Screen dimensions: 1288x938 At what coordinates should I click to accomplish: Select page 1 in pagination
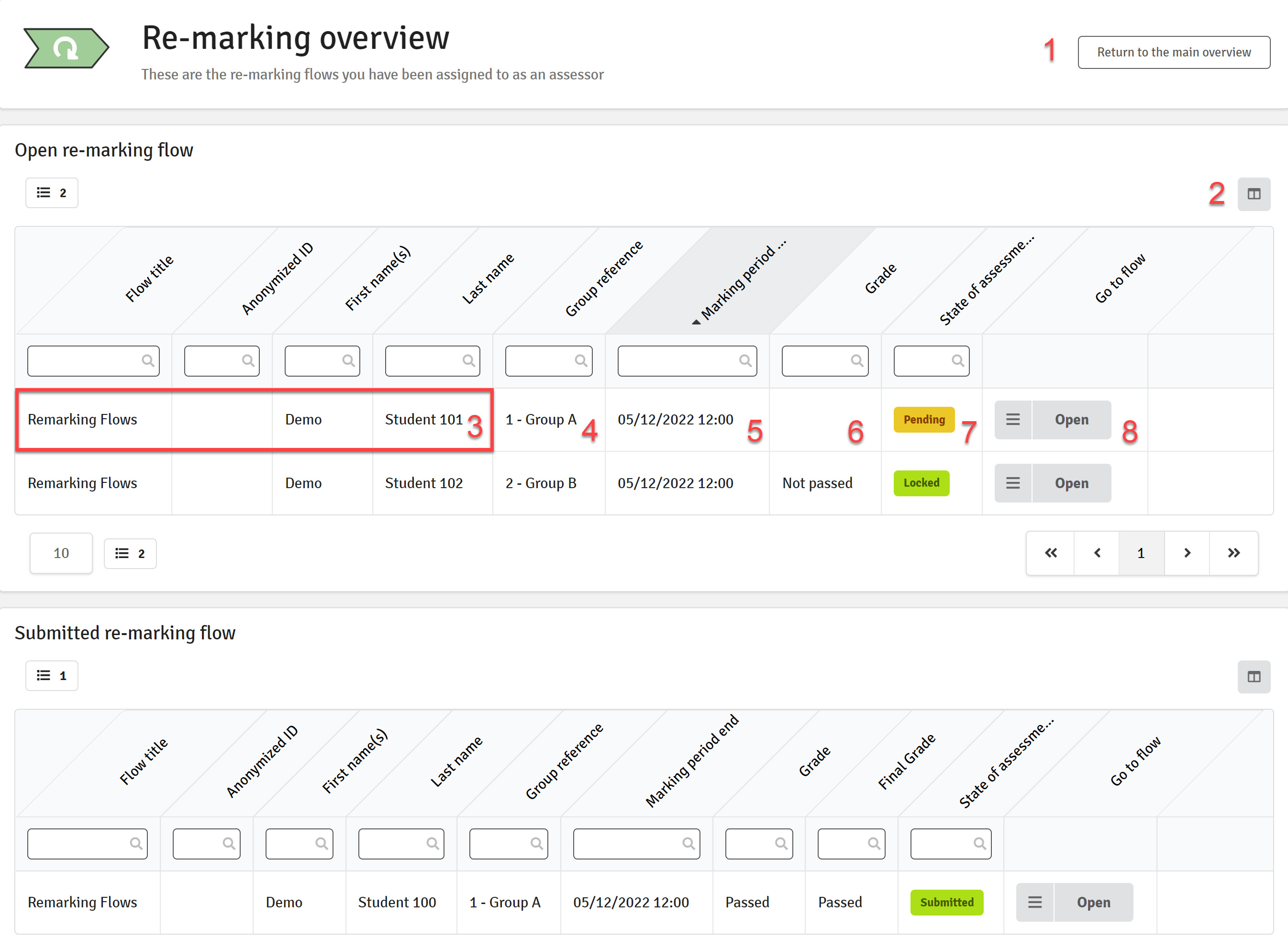[x=1141, y=553]
